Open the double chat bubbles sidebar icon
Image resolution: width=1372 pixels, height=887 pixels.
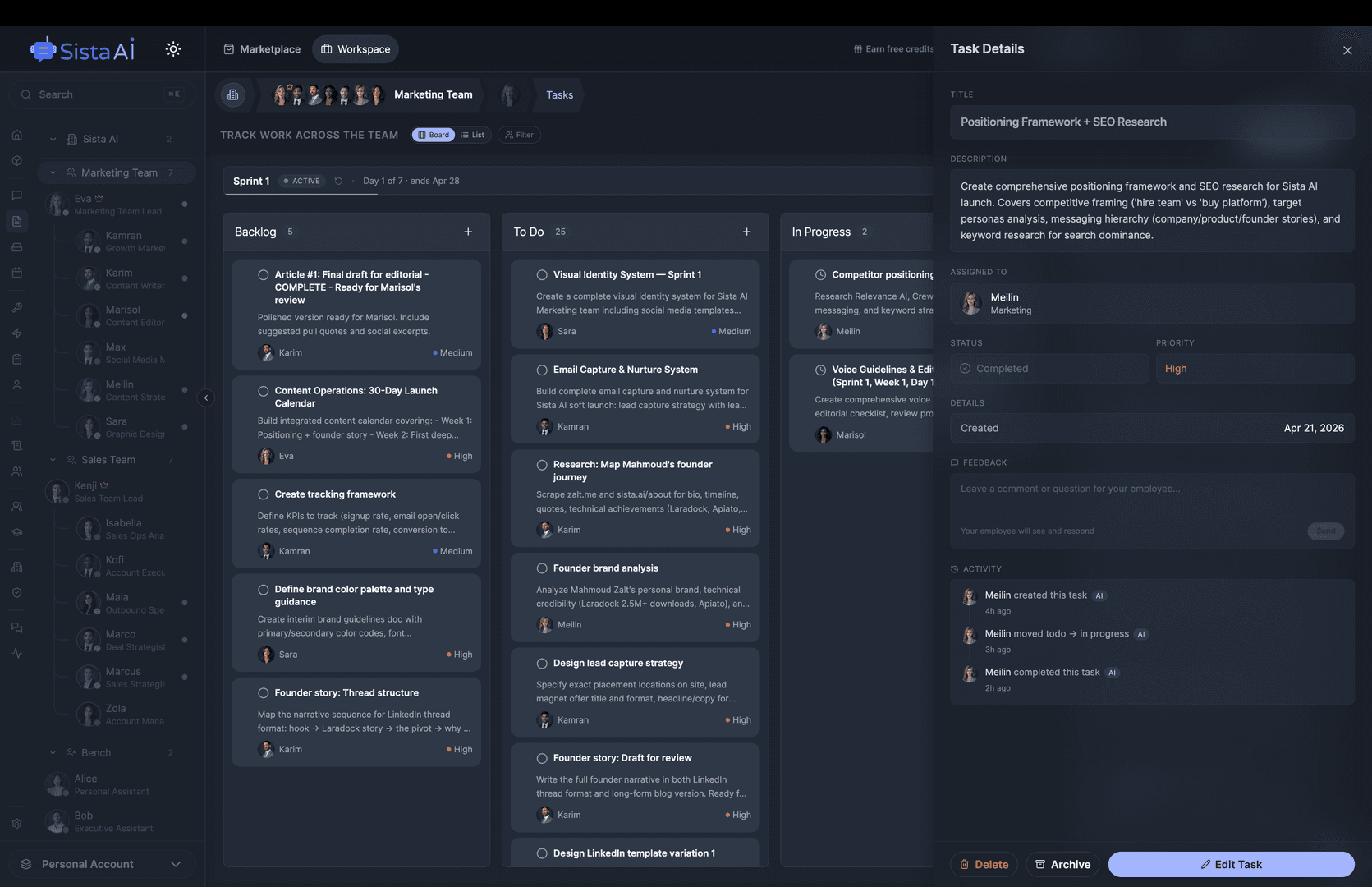16,627
